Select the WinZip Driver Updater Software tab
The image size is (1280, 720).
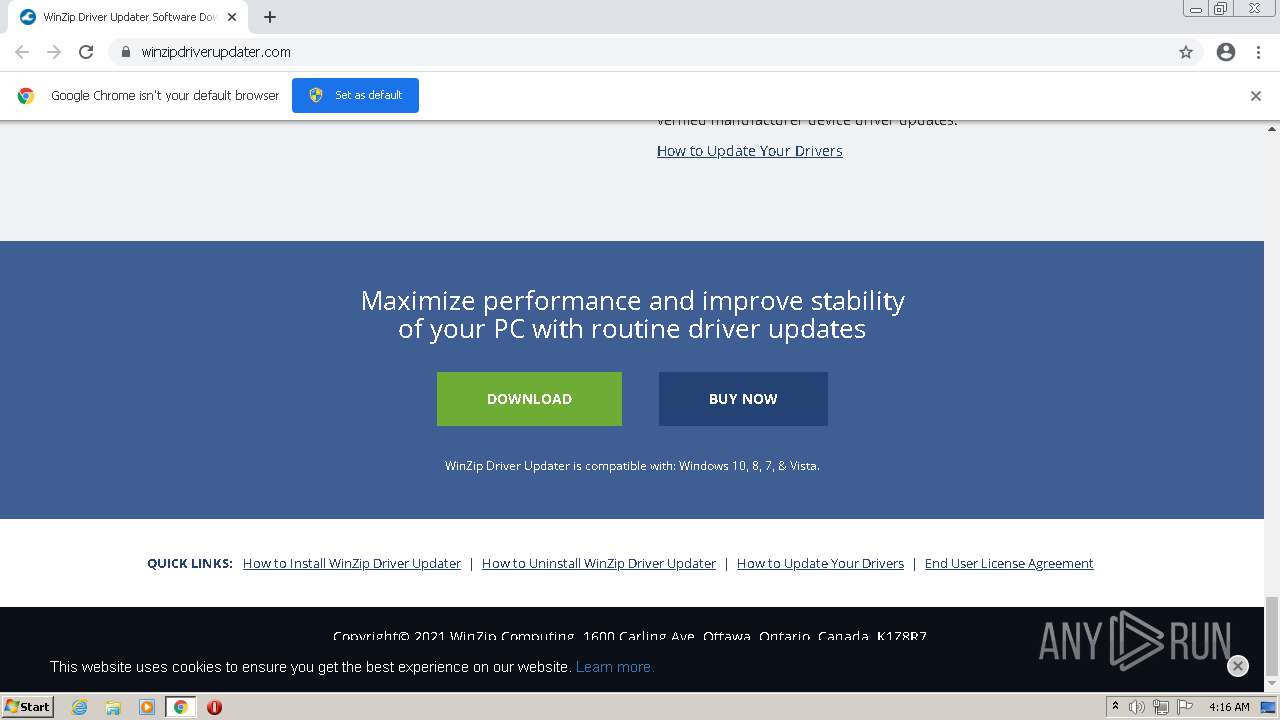[x=126, y=17]
